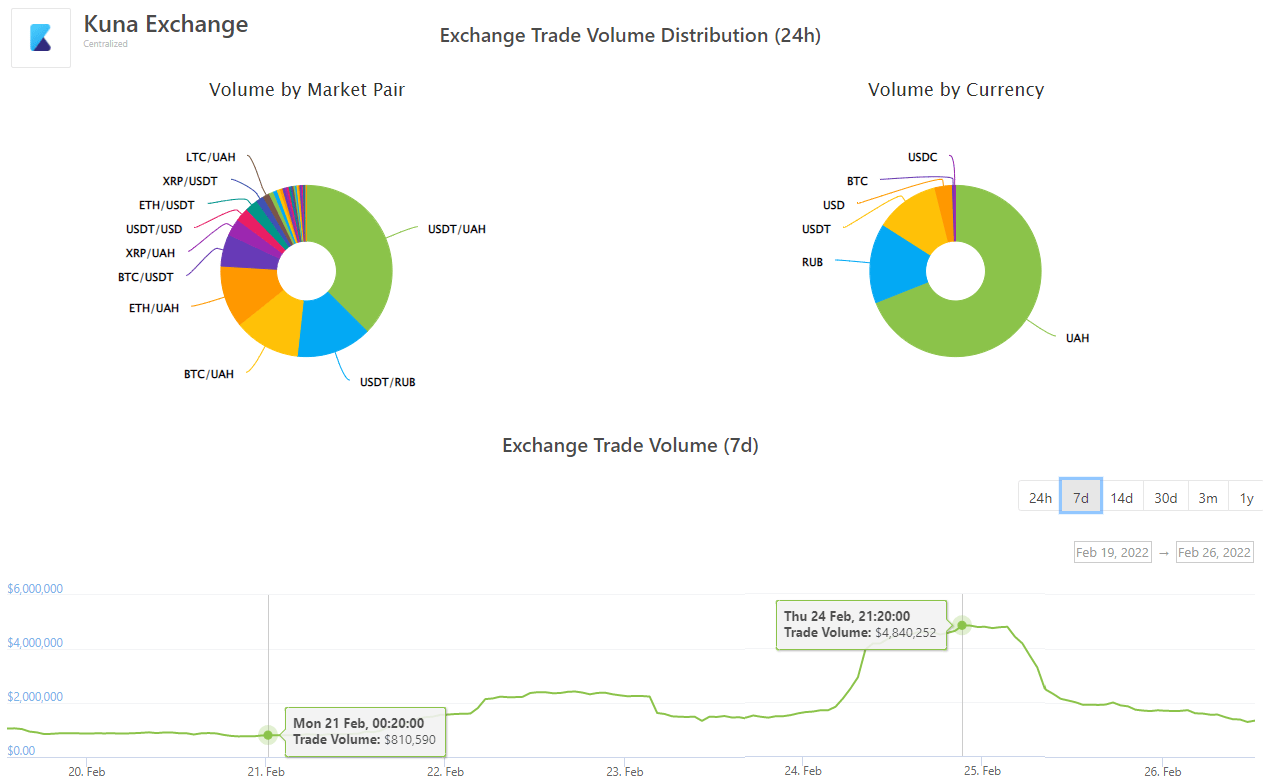This screenshot has height=784, width=1263.
Task: Switch chart to 30d range
Action: (x=1165, y=497)
